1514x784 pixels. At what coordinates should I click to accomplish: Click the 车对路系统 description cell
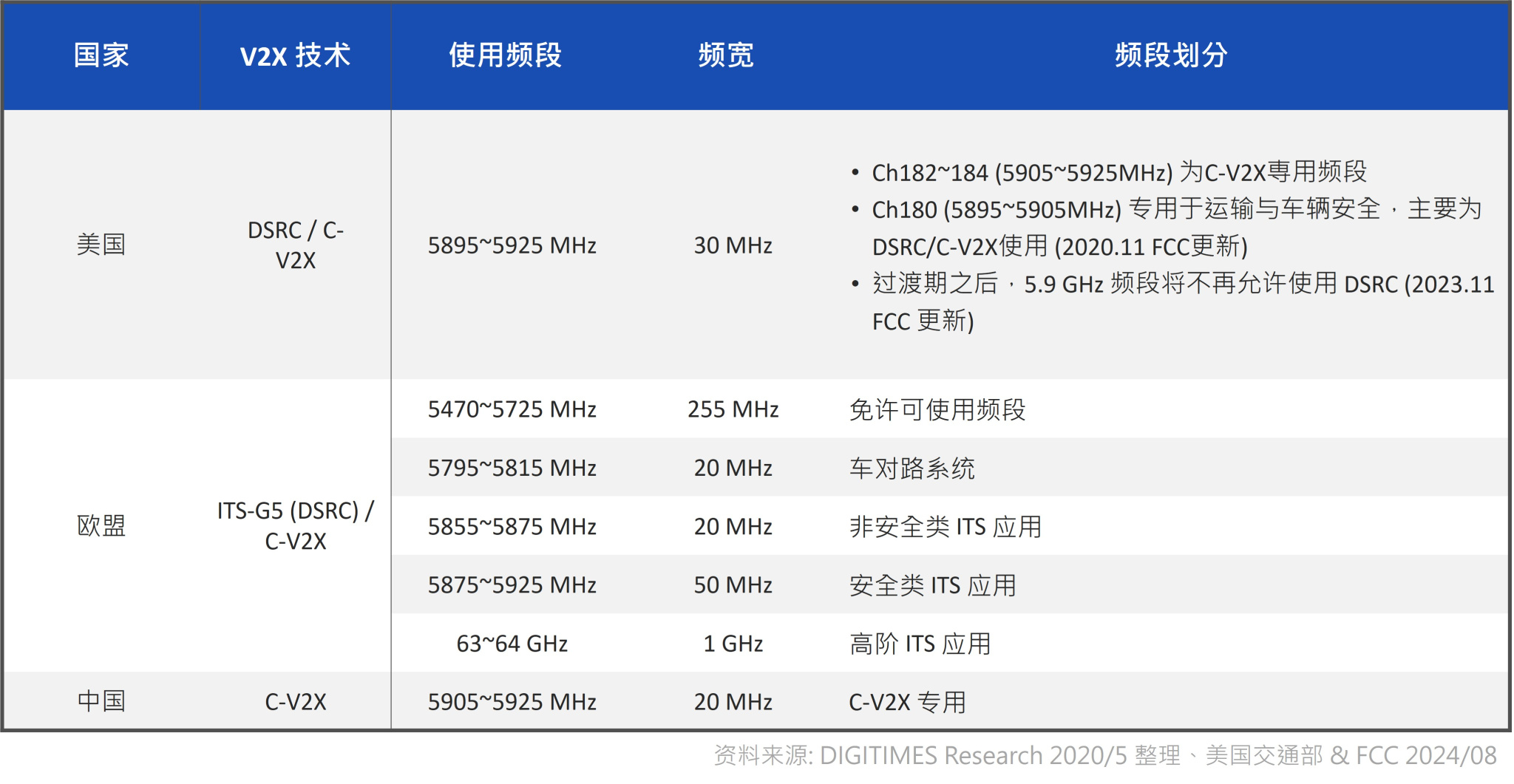pos(912,468)
